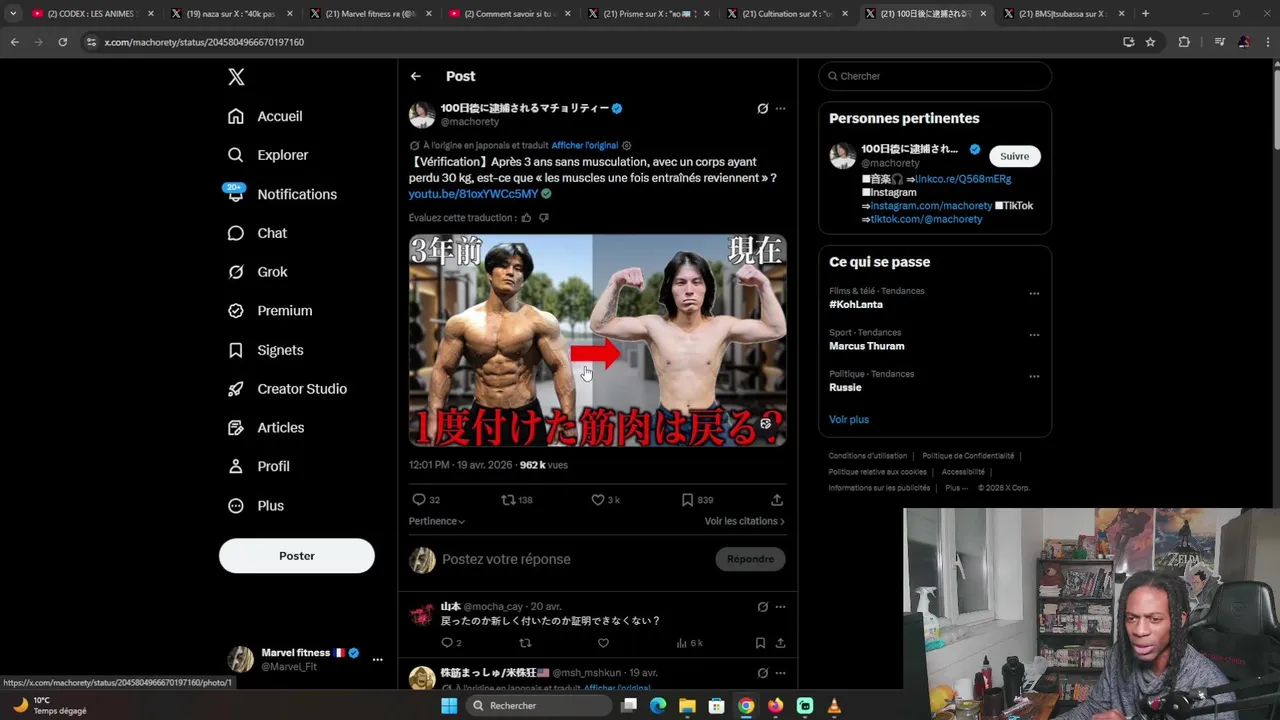Click Voir les citations
1280x720 pixels.
click(744, 521)
